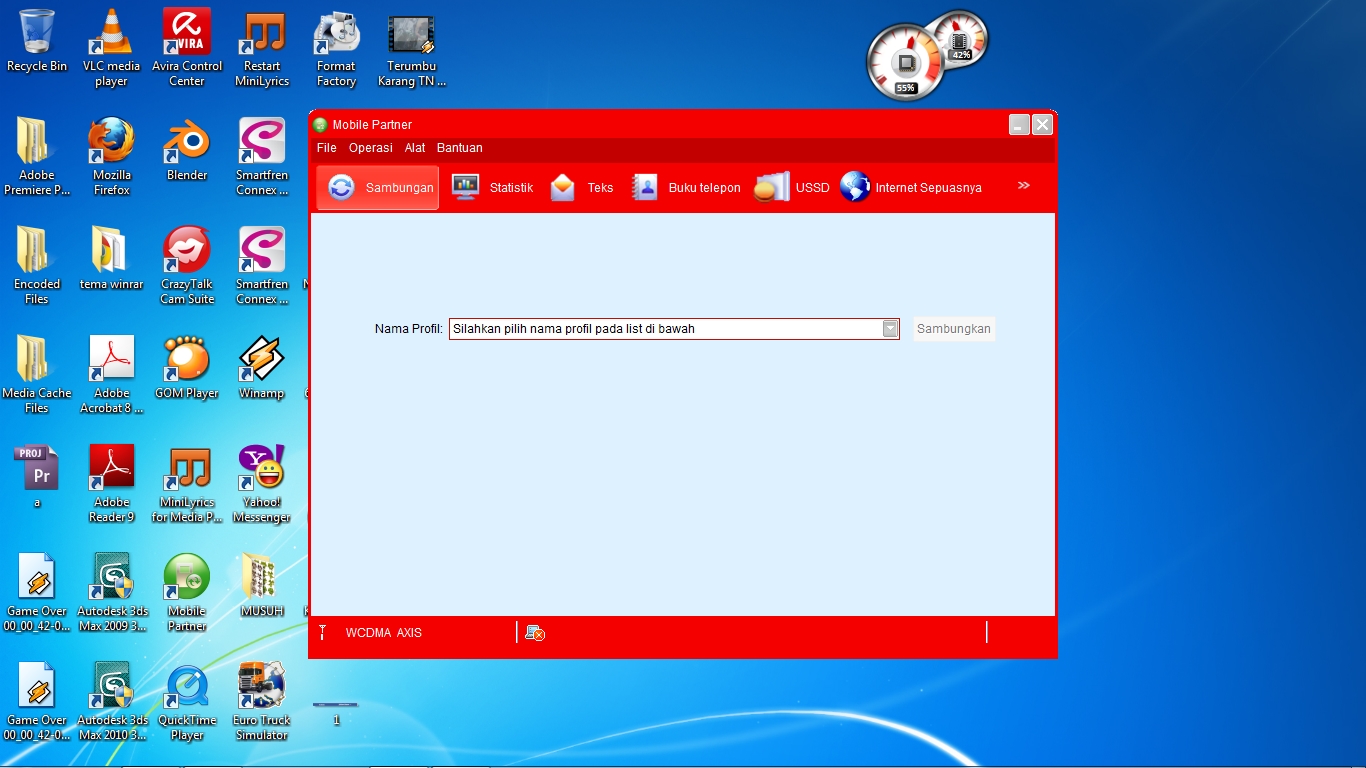Viewport: 1366px width, 768px height.
Task: Select the tema winrar folder
Action: pos(111,259)
